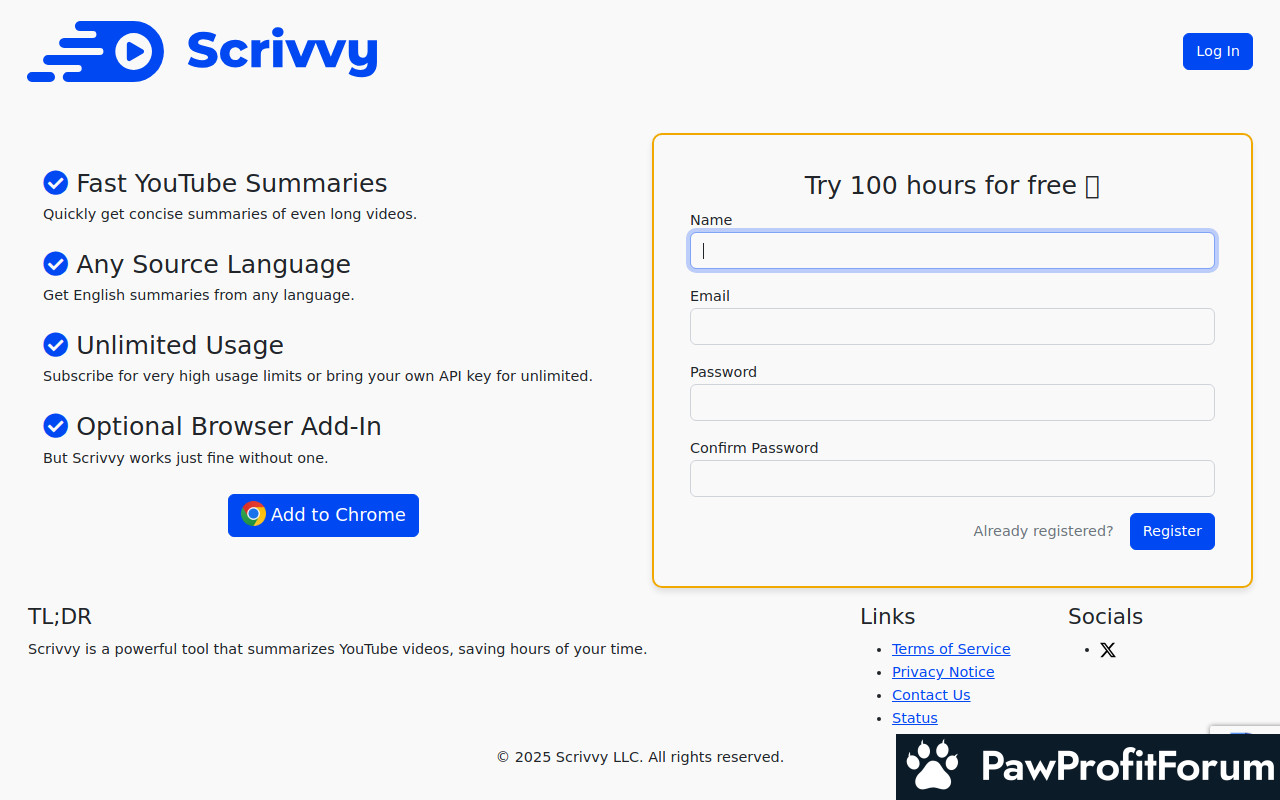Click the Scrivvy wordmark in header

click(282, 51)
